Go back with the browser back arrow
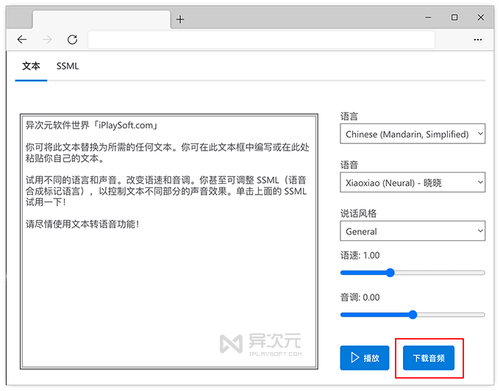 tap(22, 40)
